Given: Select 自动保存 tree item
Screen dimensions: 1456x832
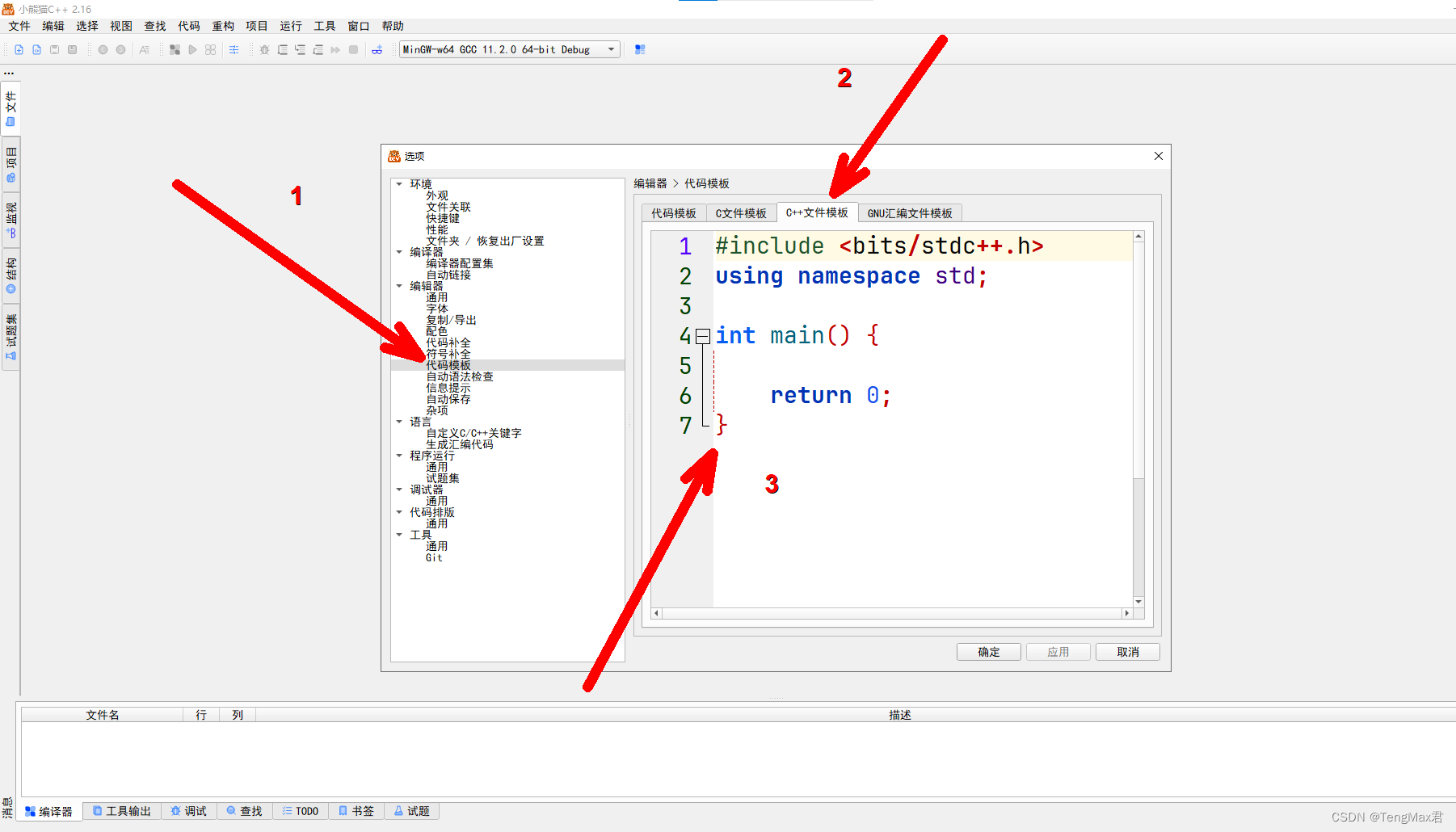Looking at the screenshot, I should 448,399.
